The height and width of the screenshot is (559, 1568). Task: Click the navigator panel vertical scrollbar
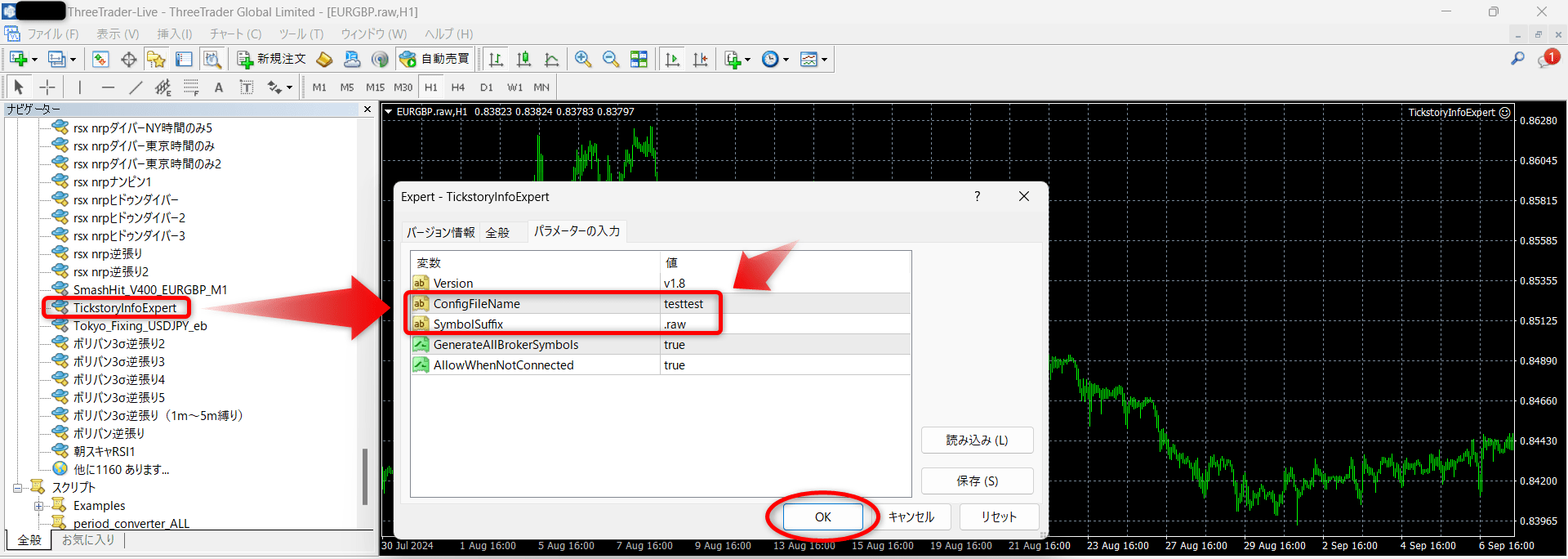pyautogui.click(x=365, y=476)
